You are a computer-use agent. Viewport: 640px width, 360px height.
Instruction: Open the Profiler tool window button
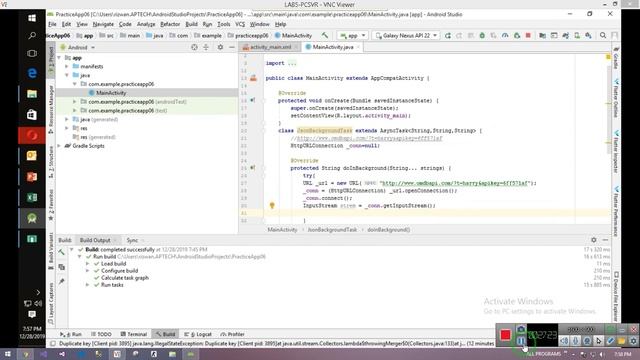232,334
